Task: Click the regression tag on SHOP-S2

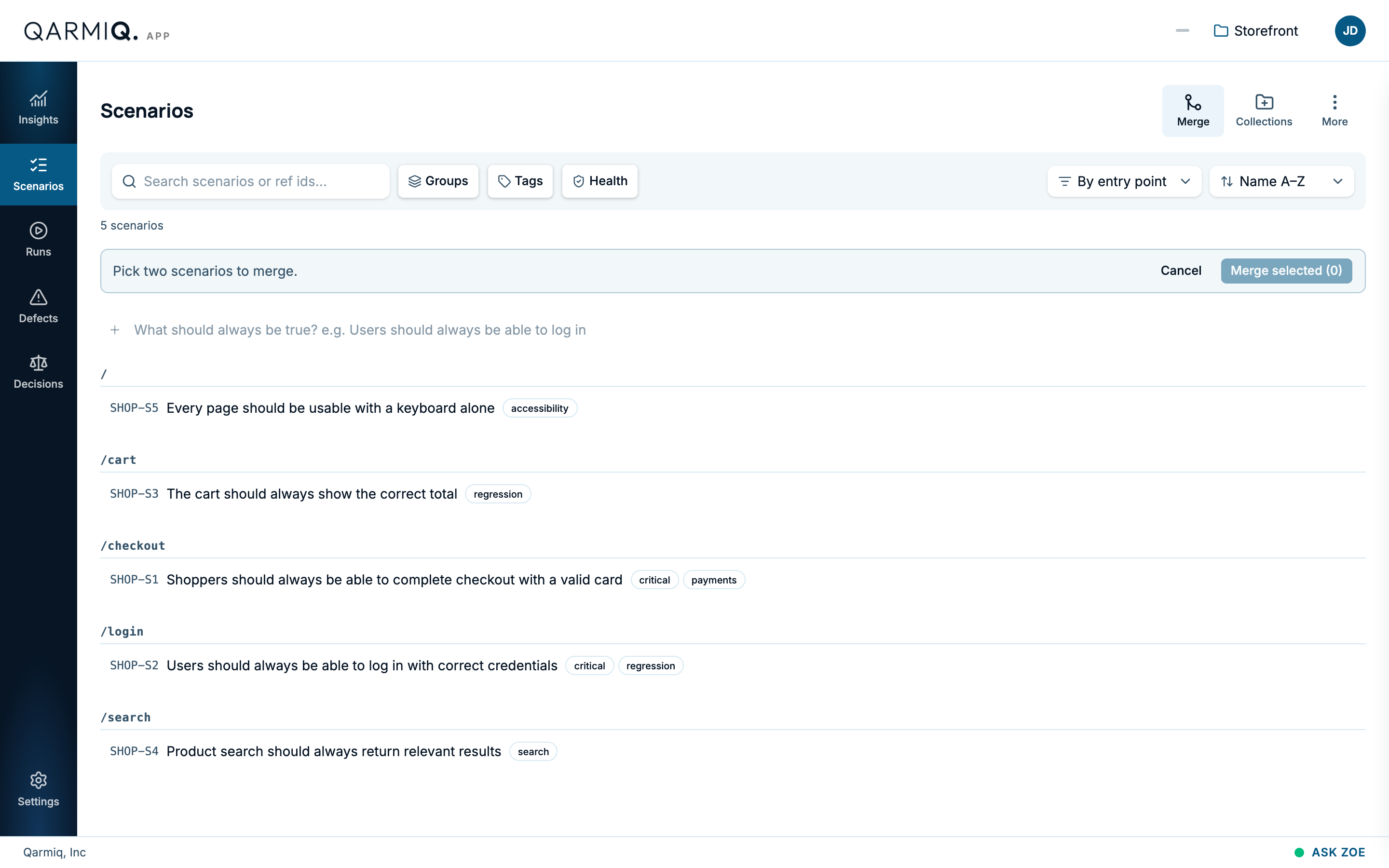Action: point(650,665)
